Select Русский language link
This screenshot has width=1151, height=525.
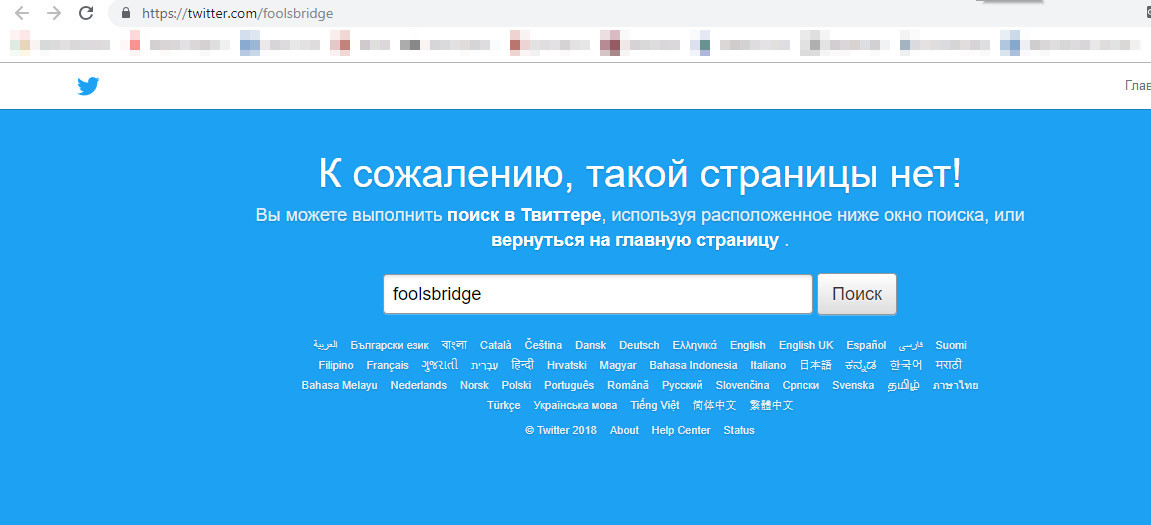point(682,385)
